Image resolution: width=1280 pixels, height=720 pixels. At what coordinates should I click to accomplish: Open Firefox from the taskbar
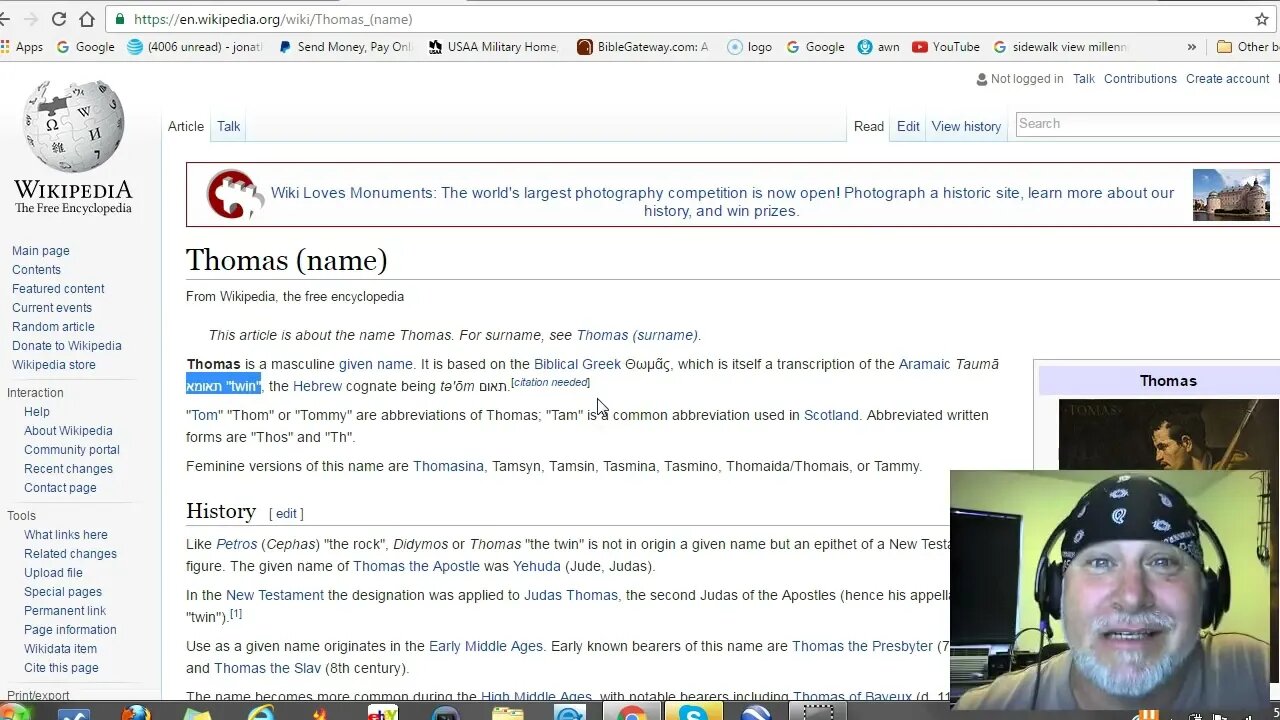tap(135, 713)
